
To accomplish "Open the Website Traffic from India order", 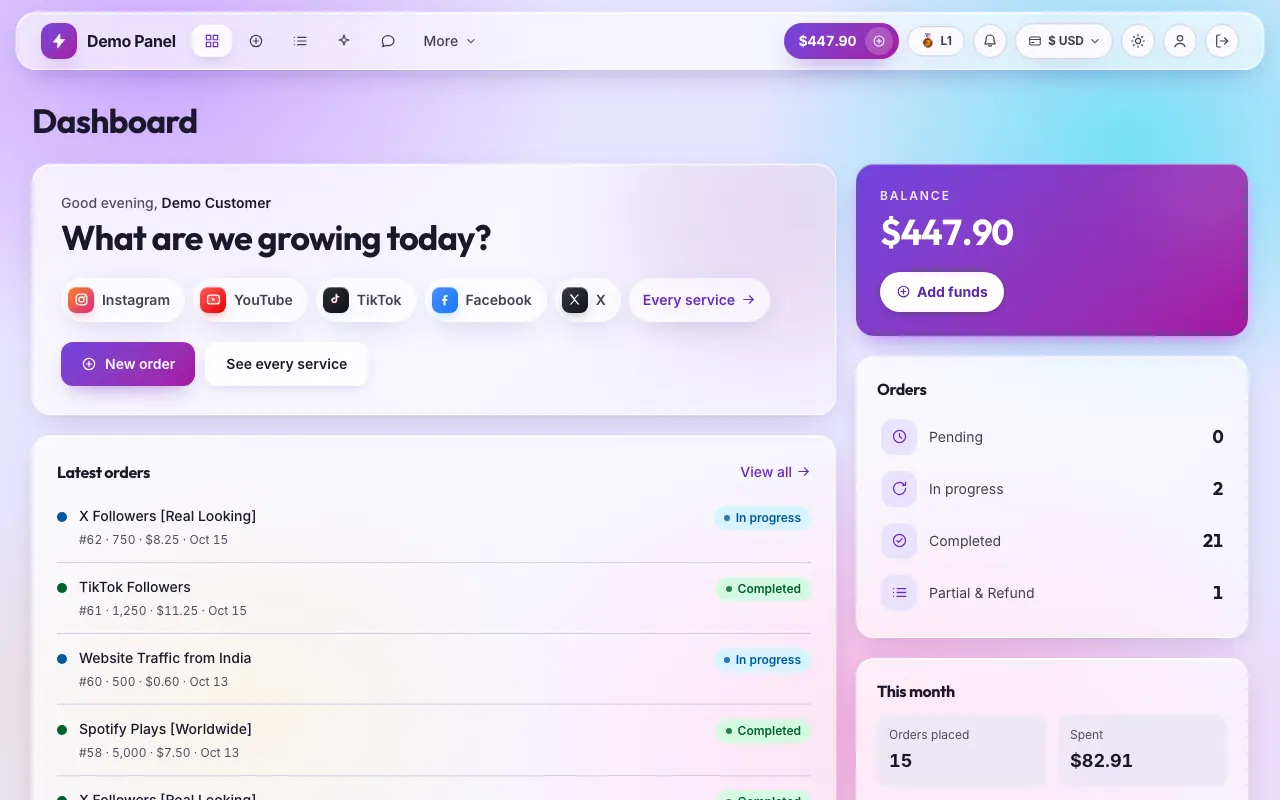I will tap(434, 669).
